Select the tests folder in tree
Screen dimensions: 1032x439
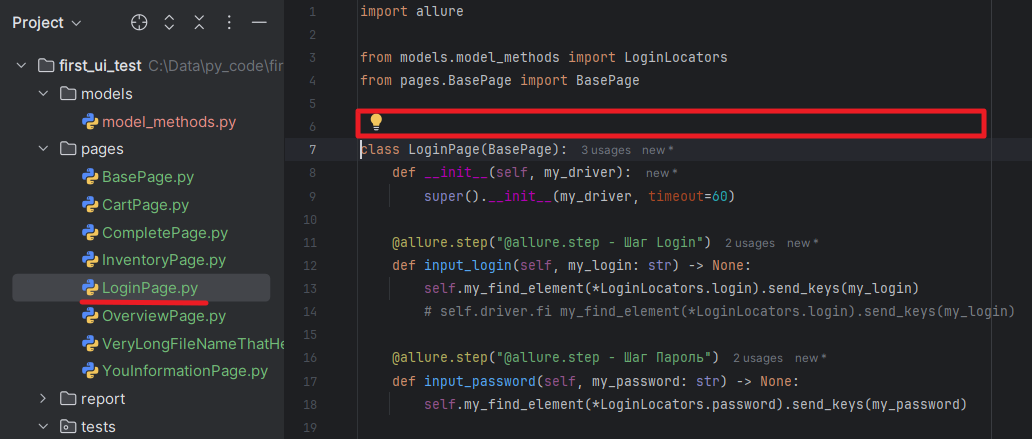tap(98, 426)
